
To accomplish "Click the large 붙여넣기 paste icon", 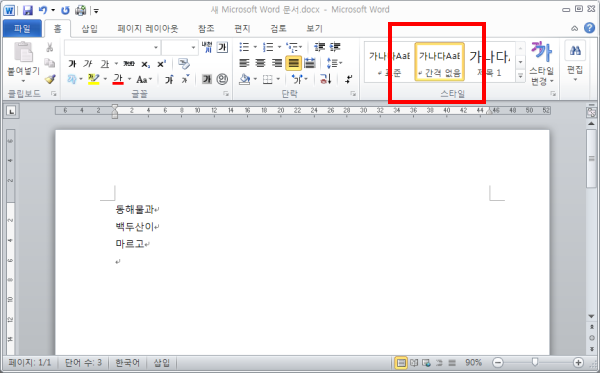I will click(23, 52).
